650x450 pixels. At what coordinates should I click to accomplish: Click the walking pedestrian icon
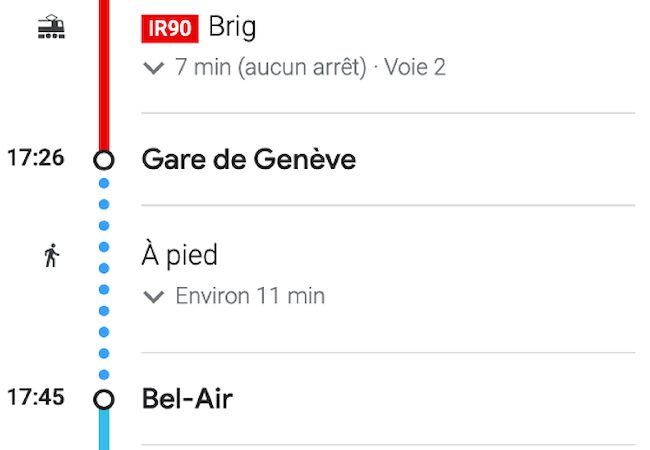51,257
